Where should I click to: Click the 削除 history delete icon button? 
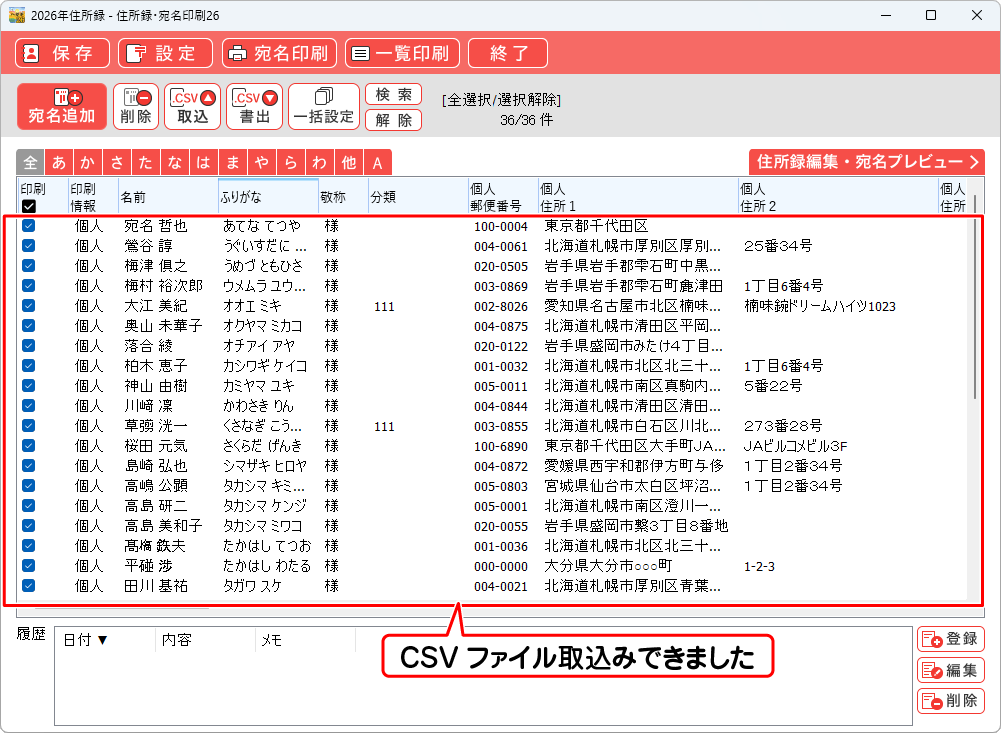tap(950, 701)
